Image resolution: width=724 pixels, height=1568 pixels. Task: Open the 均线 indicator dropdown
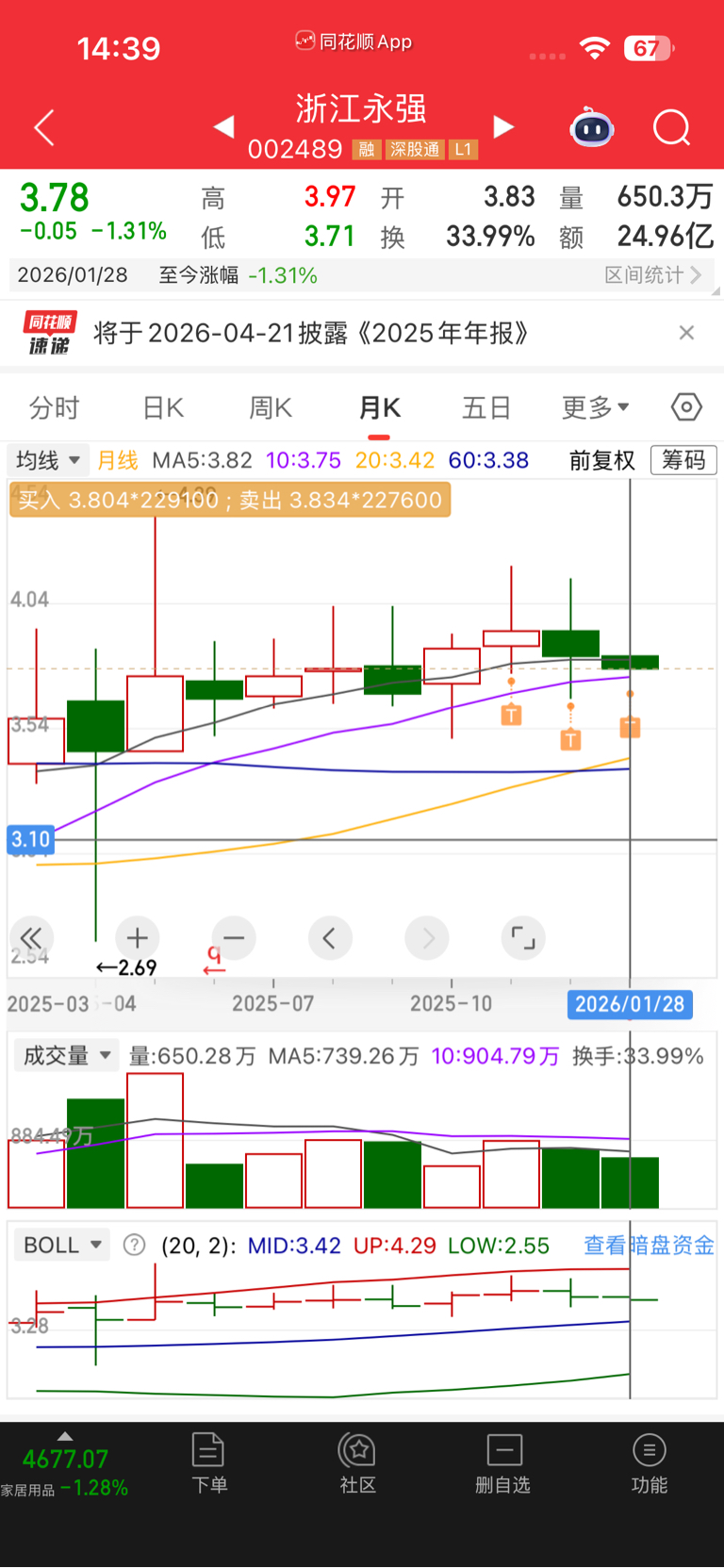click(x=49, y=460)
